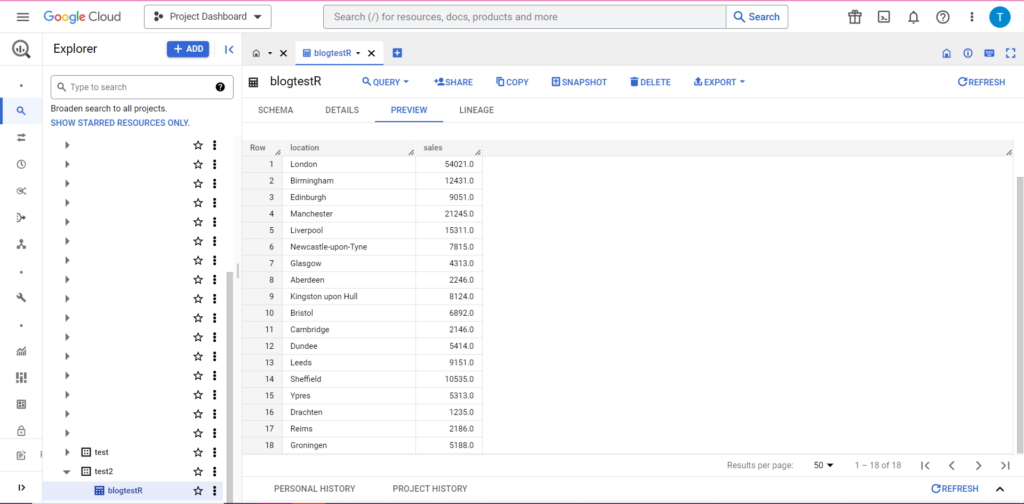The width and height of the screenshot is (1024, 504).
Task: Click the SHOW STARRED RESOURCES ONLY link
Action: [x=120, y=123]
